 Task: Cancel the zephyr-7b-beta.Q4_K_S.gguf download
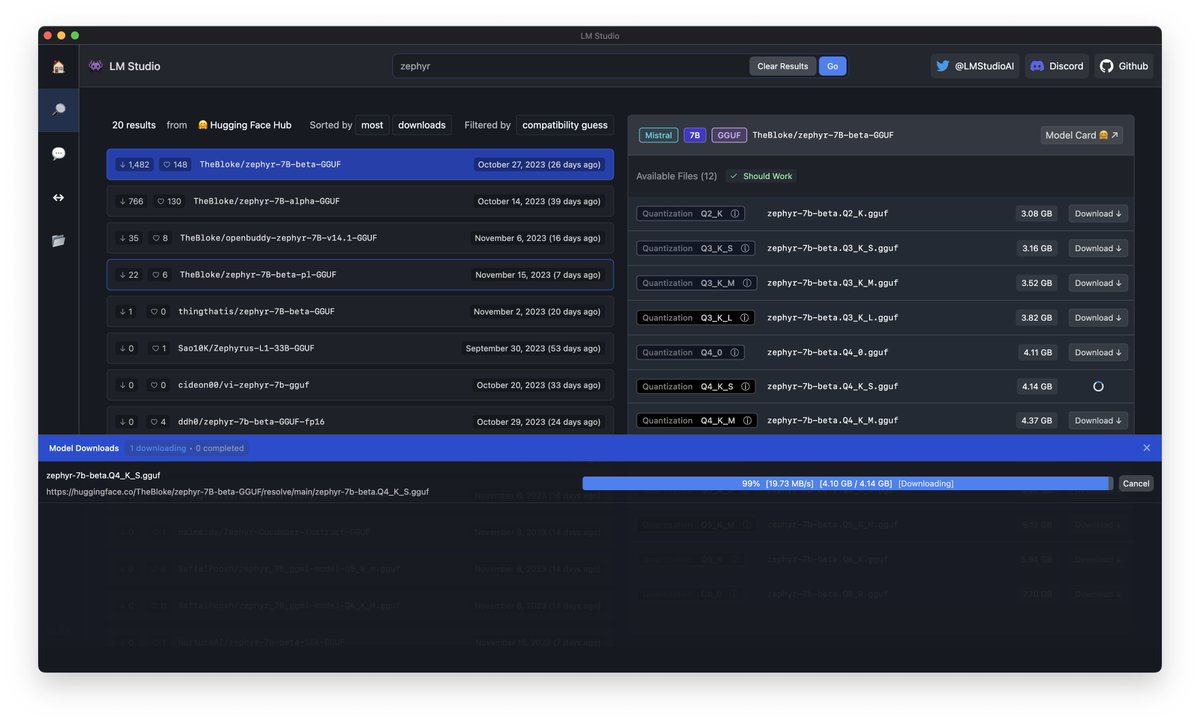[1135, 483]
